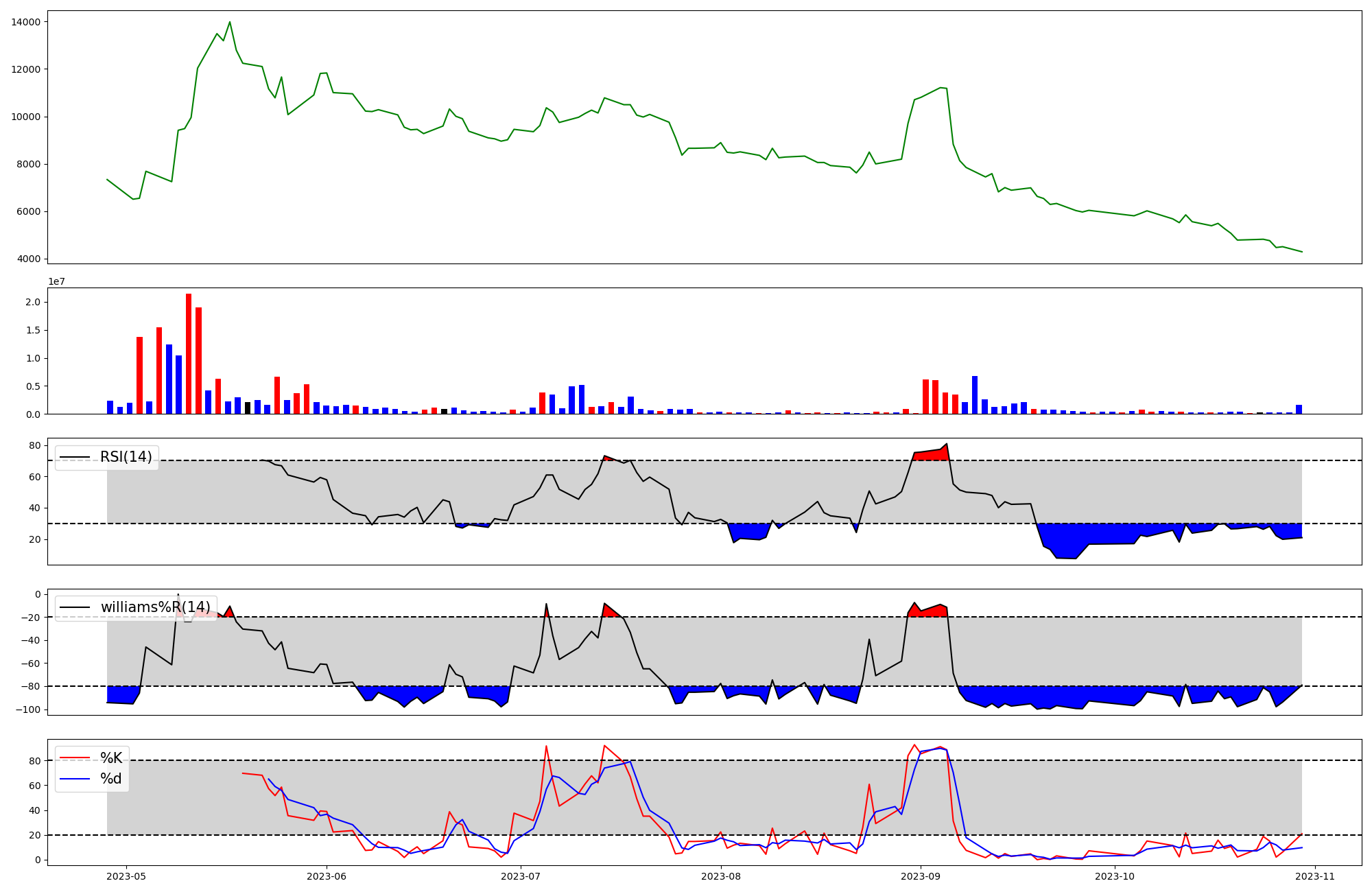Click the blue %d legend line sample
The height and width of the screenshot is (892, 1372).
(x=75, y=779)
